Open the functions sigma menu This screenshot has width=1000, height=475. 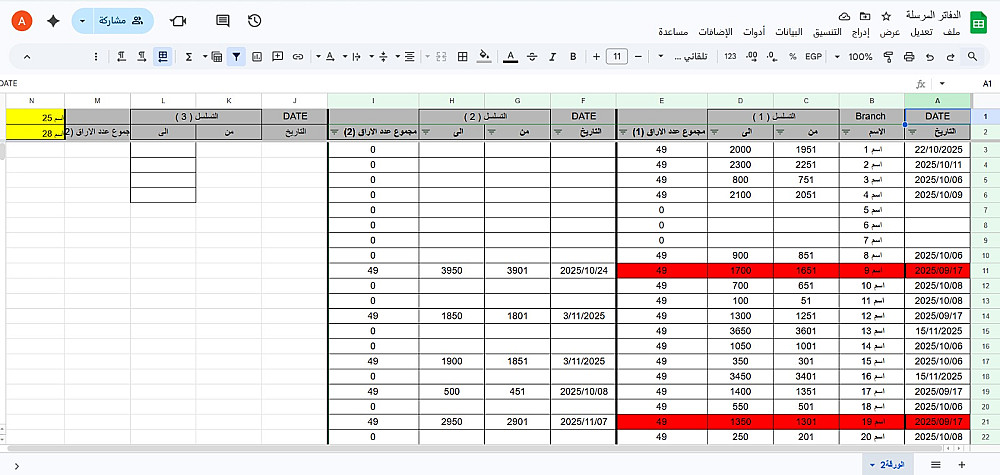click(189, 57)
